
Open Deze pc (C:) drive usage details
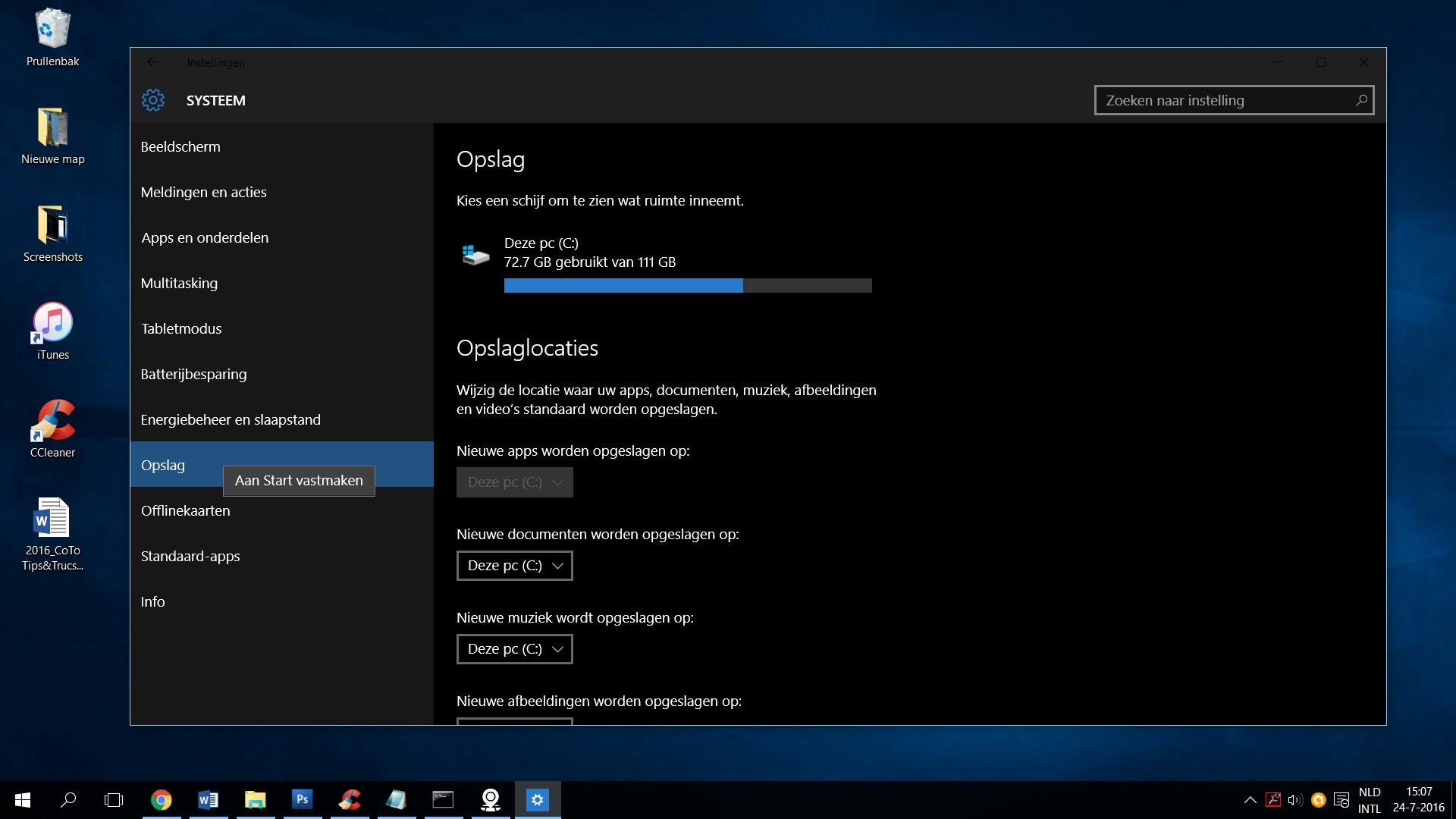click(541, 243)
